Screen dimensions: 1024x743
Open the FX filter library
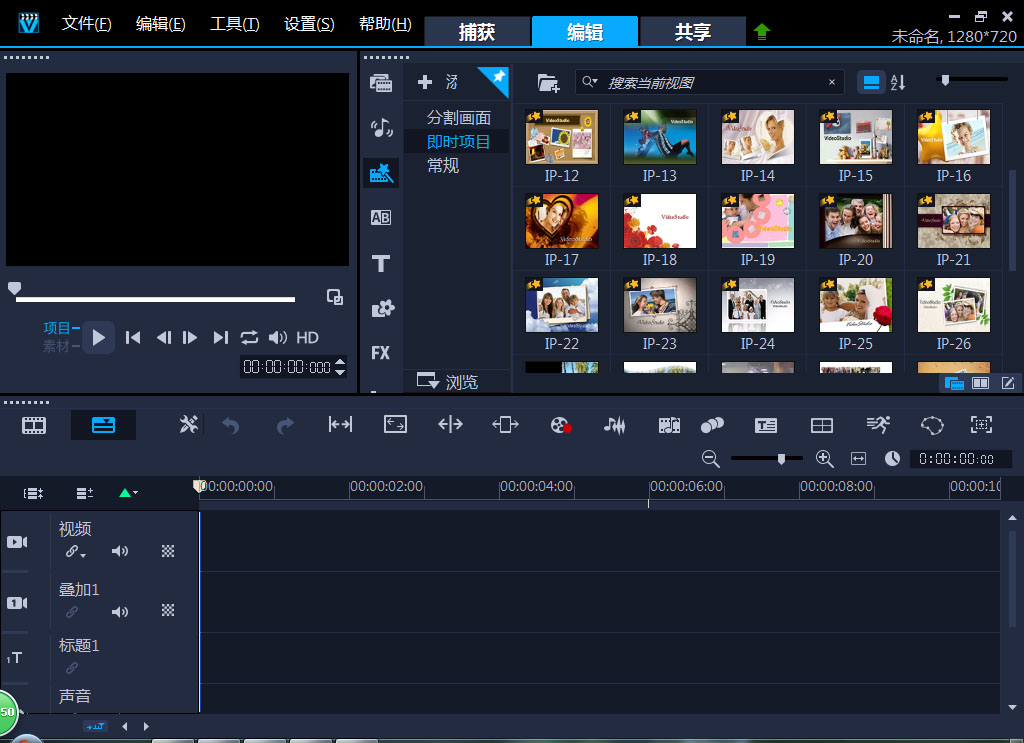[380, 353]
